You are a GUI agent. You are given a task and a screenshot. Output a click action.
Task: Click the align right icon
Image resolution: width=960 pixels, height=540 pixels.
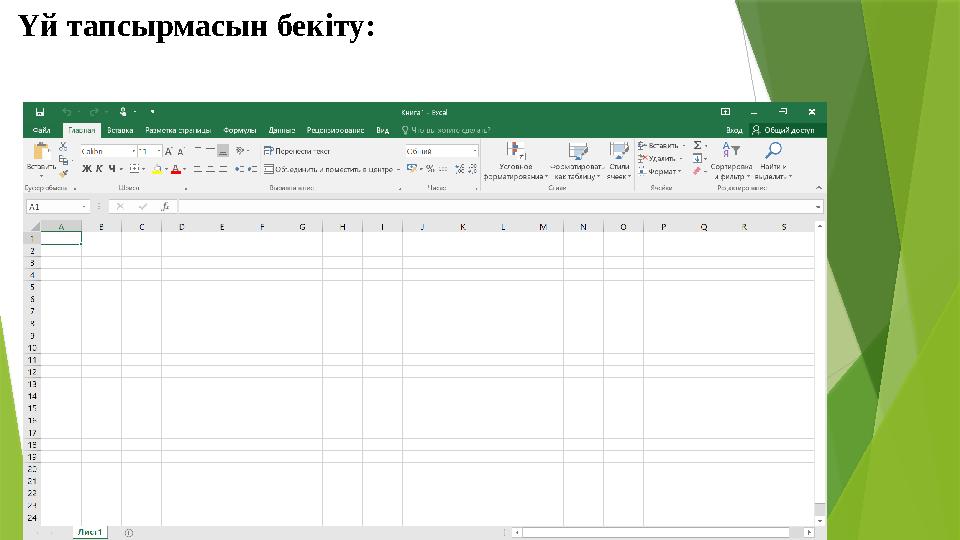(x=223, y=169)
